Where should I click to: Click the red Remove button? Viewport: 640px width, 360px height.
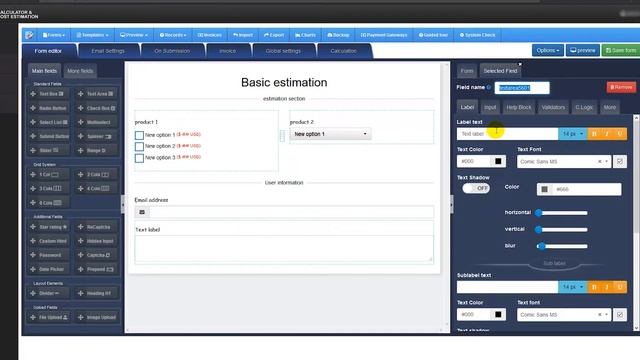[x=621, y=87]
